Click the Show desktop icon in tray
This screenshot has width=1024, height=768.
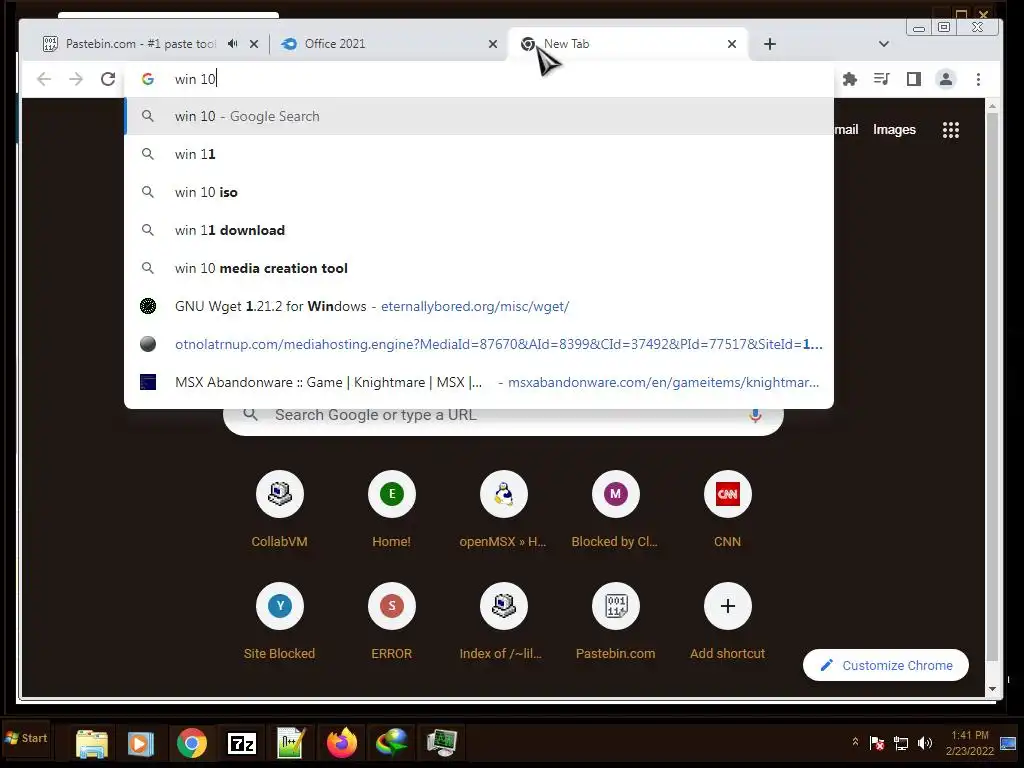click(x=1008, y=743)
